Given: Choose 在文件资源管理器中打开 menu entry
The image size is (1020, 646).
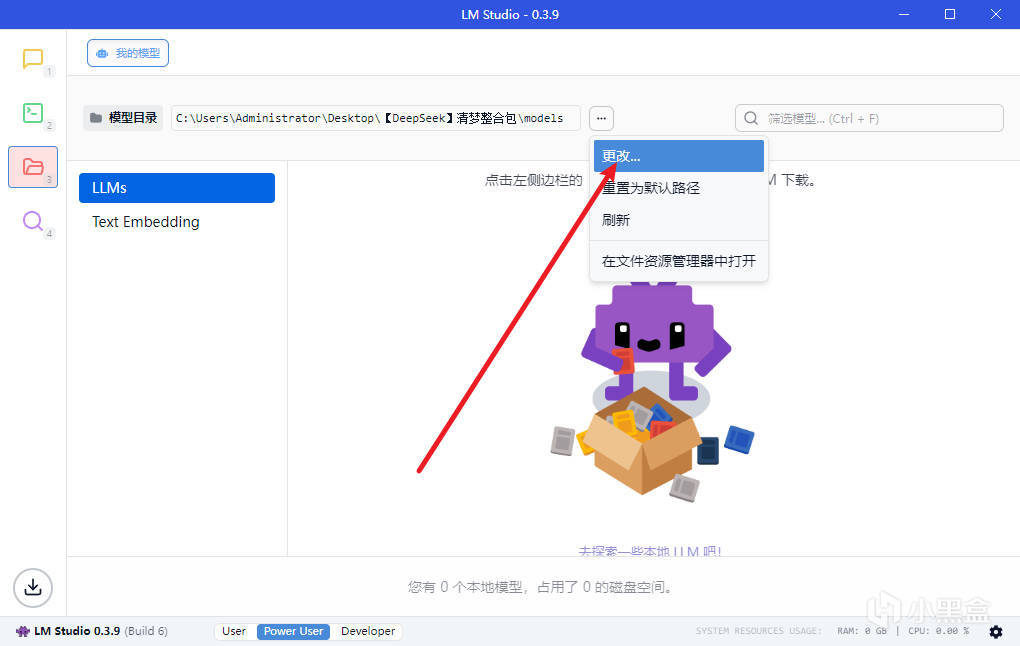Looking at the screenshot, I should [x=678, y=261].
